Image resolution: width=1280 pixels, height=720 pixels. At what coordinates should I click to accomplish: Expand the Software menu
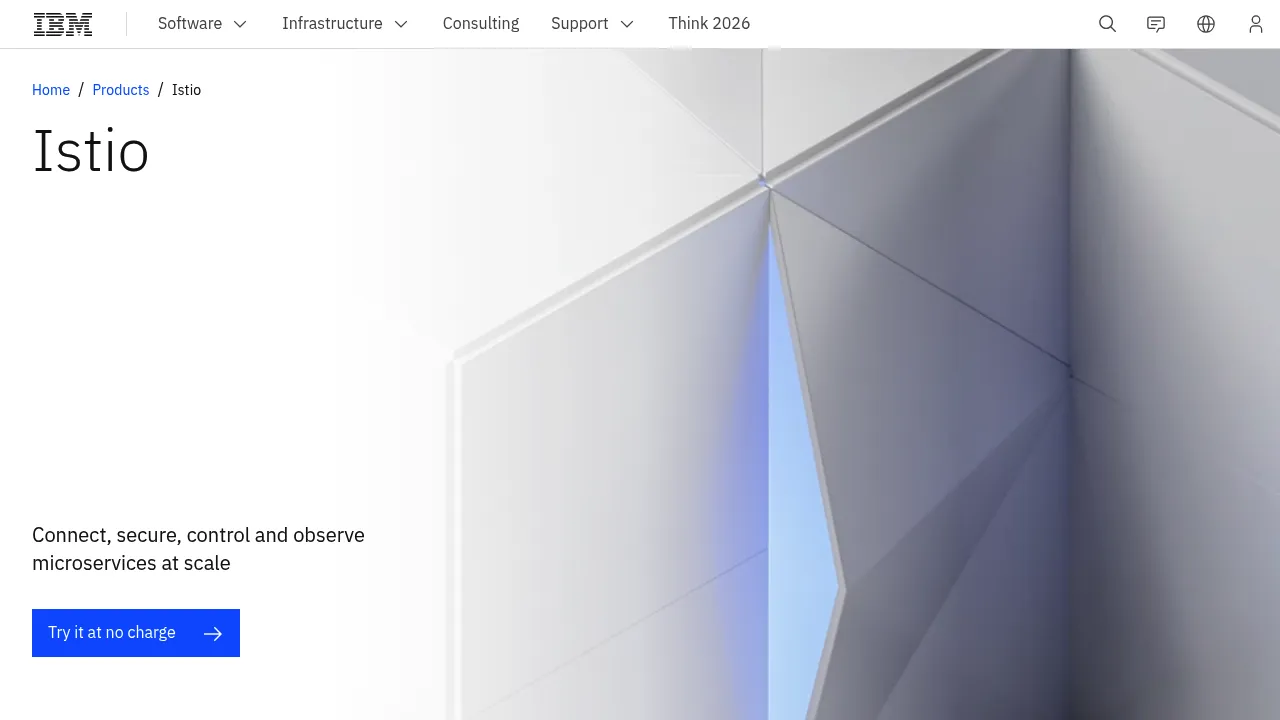[203, 24]
